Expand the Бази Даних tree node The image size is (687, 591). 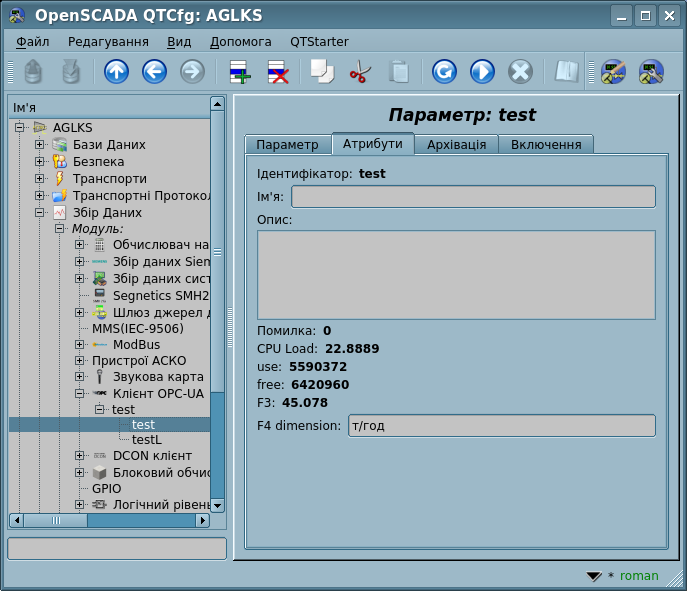40,145
